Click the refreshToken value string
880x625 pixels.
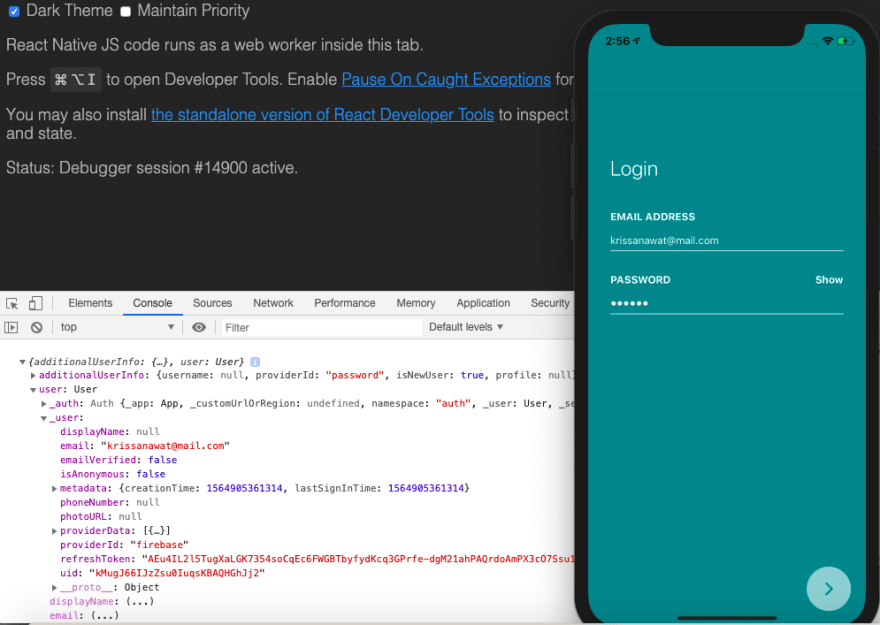point(358,559)
